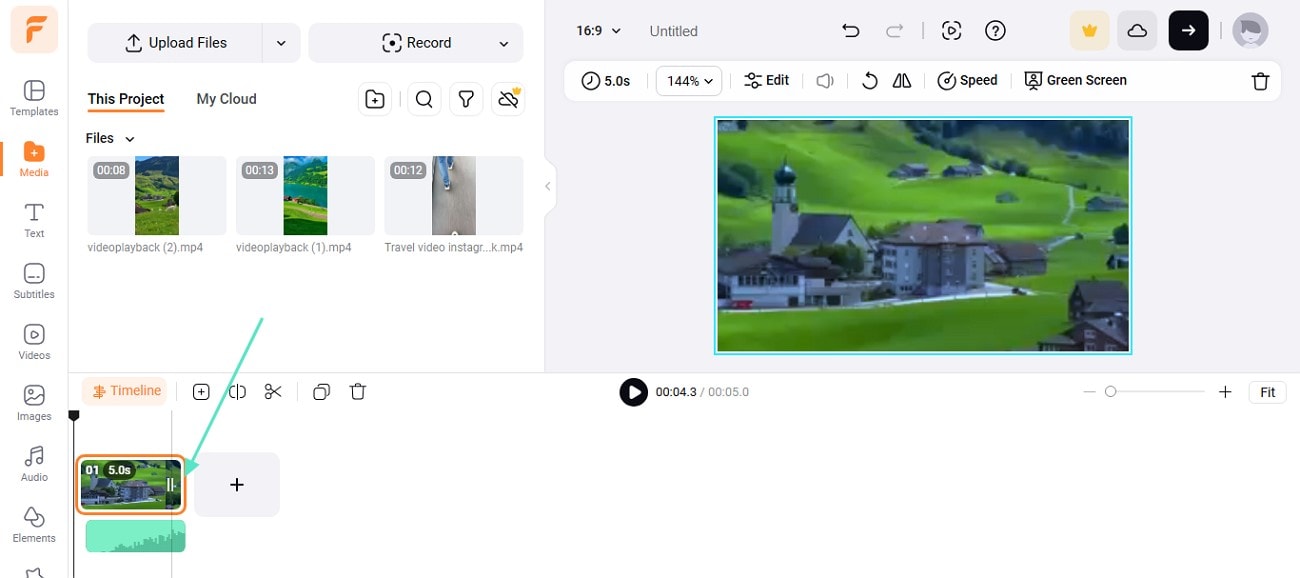Screen dimensions: 1300x578
Task: Select the Travel video instagram thumbnail
Action: (454, 195)
